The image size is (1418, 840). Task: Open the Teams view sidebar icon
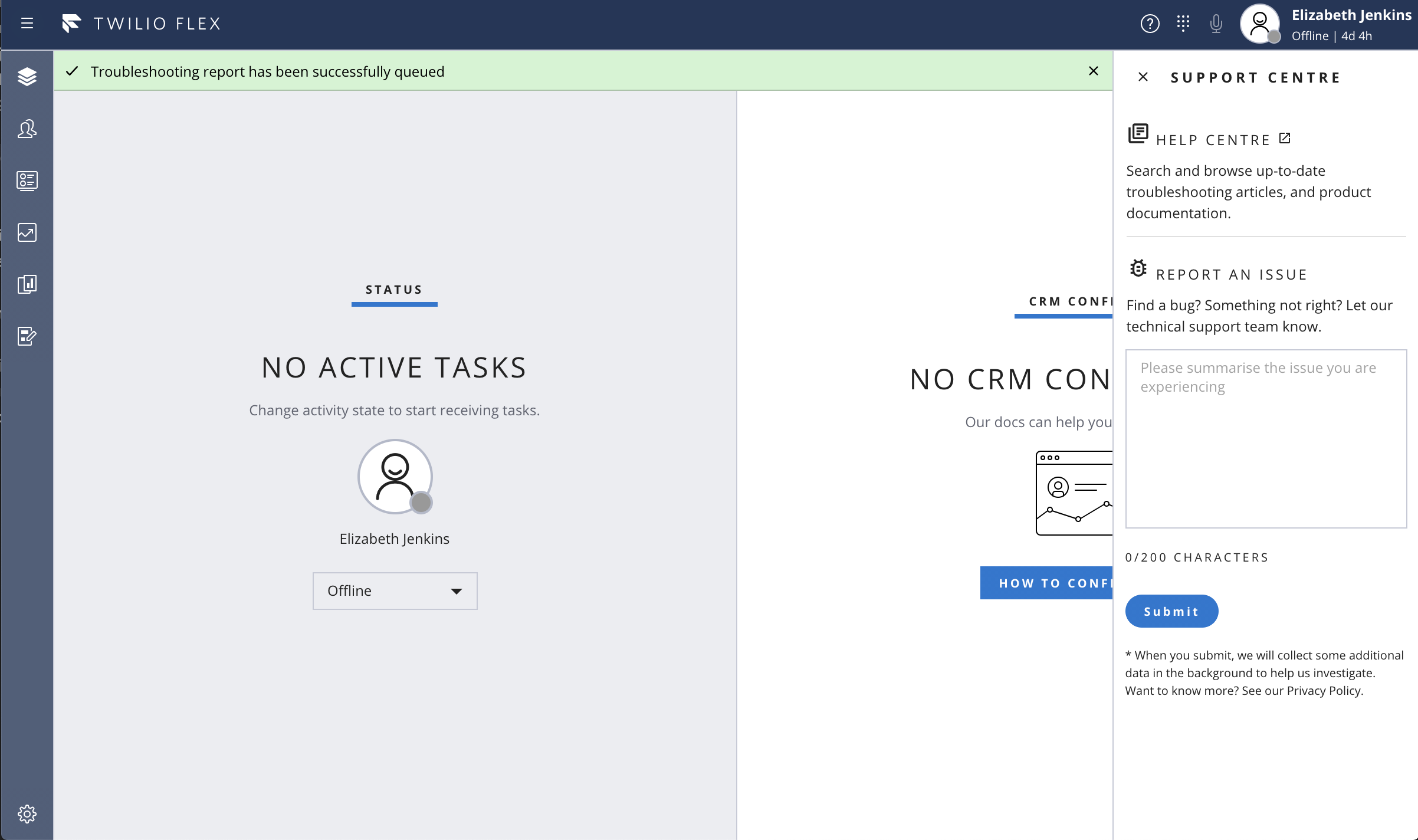click(27, 129)
